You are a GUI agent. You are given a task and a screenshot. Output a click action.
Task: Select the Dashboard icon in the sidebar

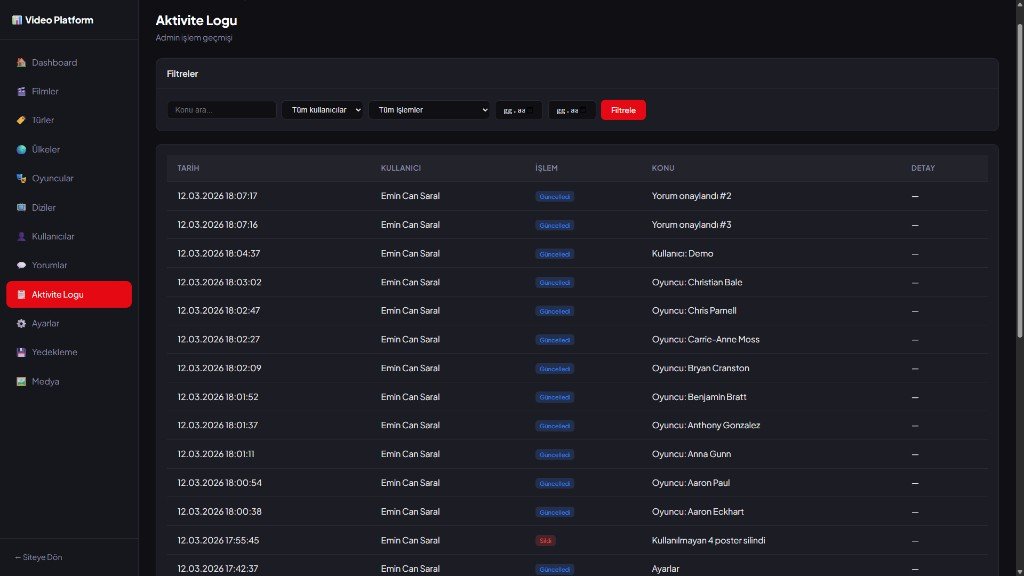21,62
